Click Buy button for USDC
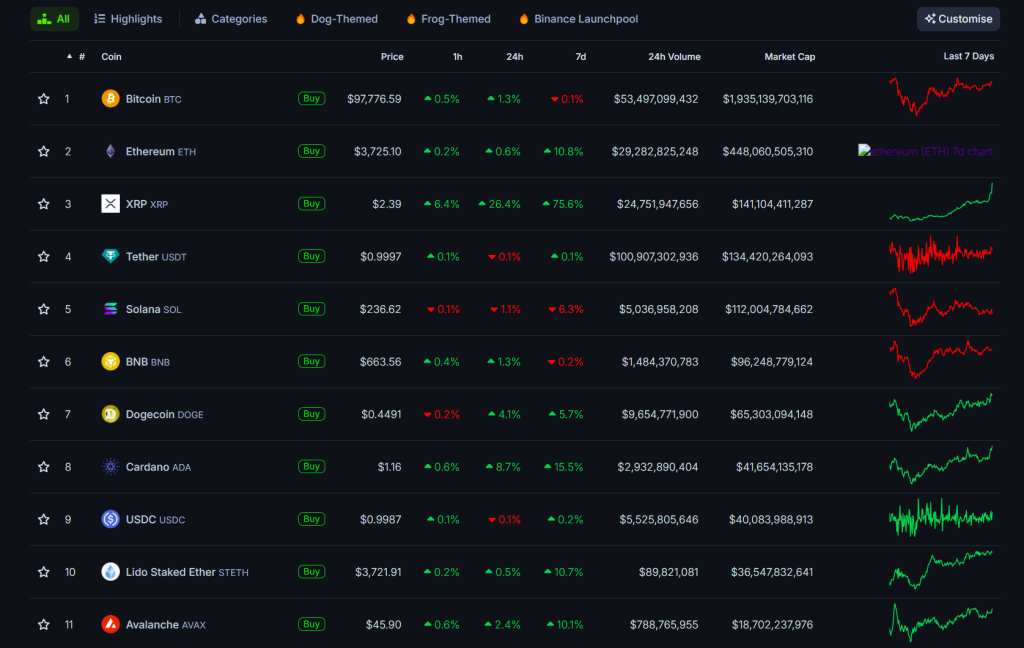1024x648 pixels. coord(312,519)
